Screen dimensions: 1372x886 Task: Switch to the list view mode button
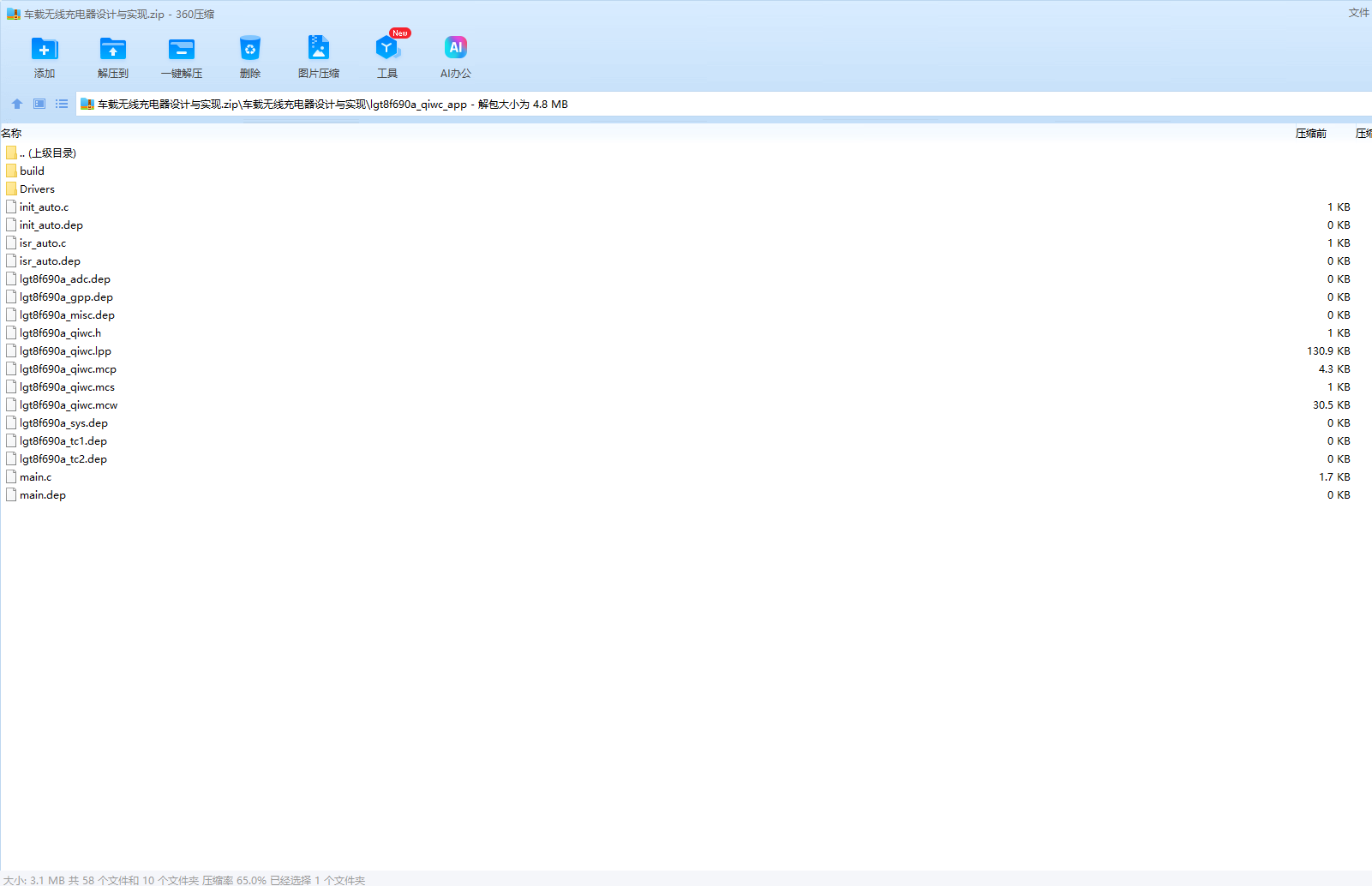pos(62,104)
